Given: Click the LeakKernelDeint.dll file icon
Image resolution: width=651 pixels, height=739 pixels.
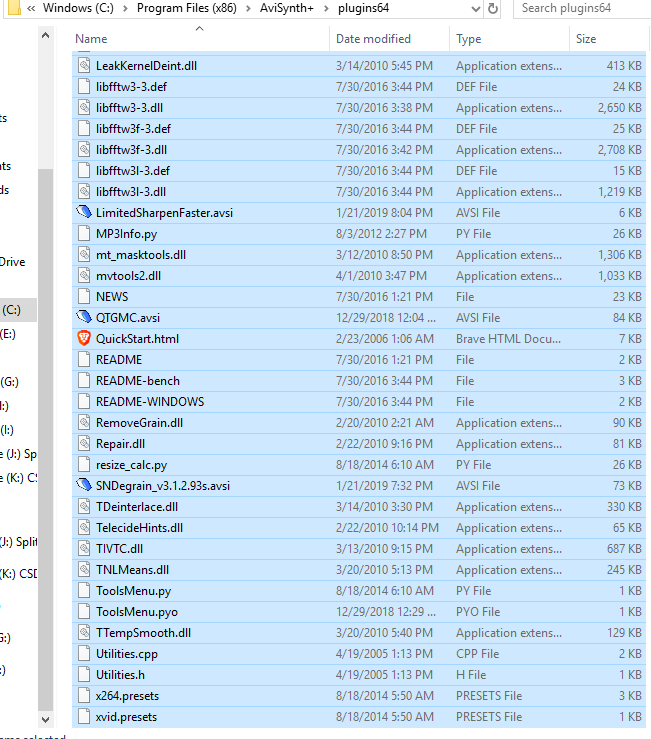Looking at the screenshot, I should tap(84, 66).
